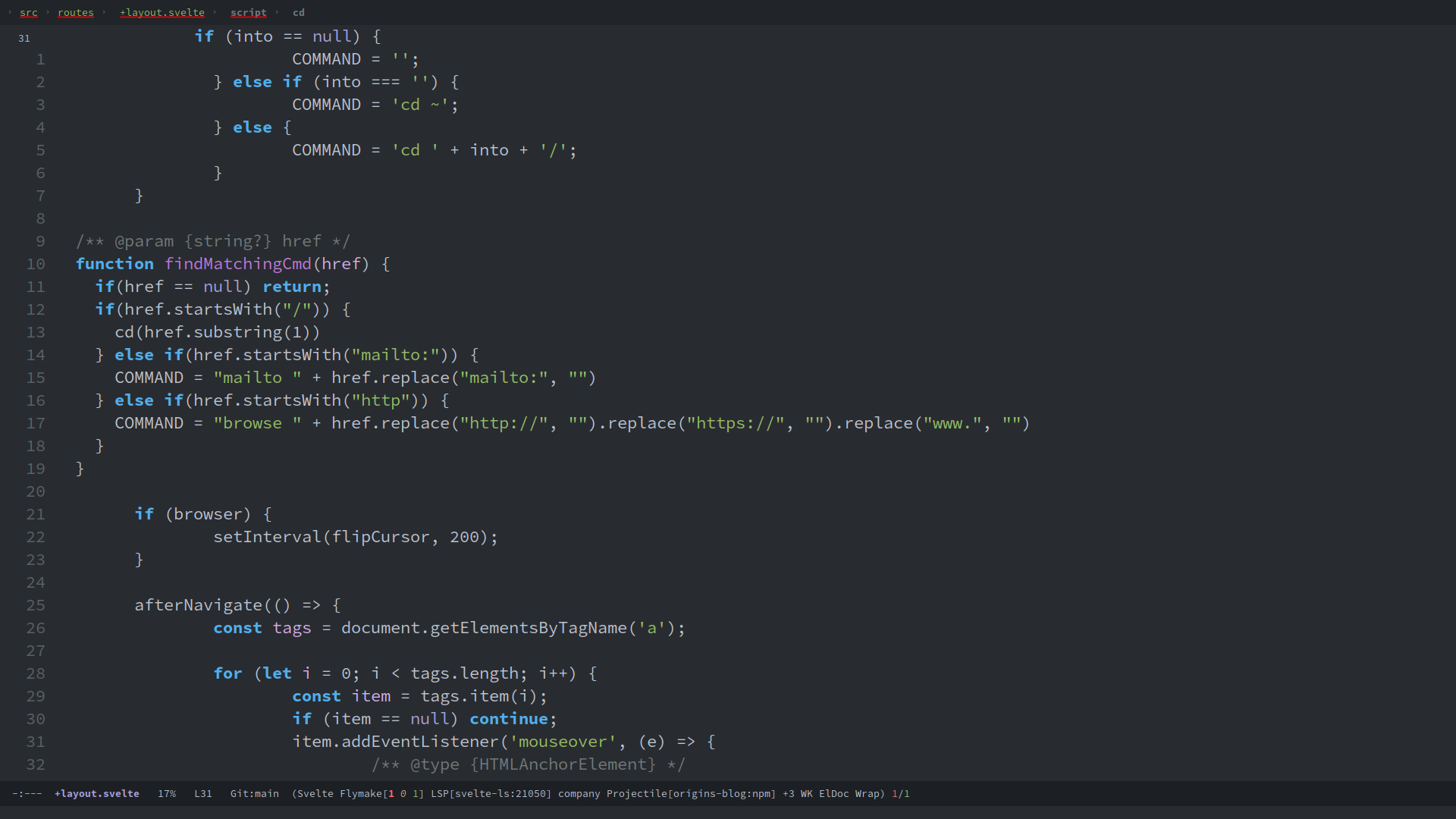Click the 'cd ~' string literal
Image resolution: width=1456 pixels, height=819 pixels.
pos(420,105)
